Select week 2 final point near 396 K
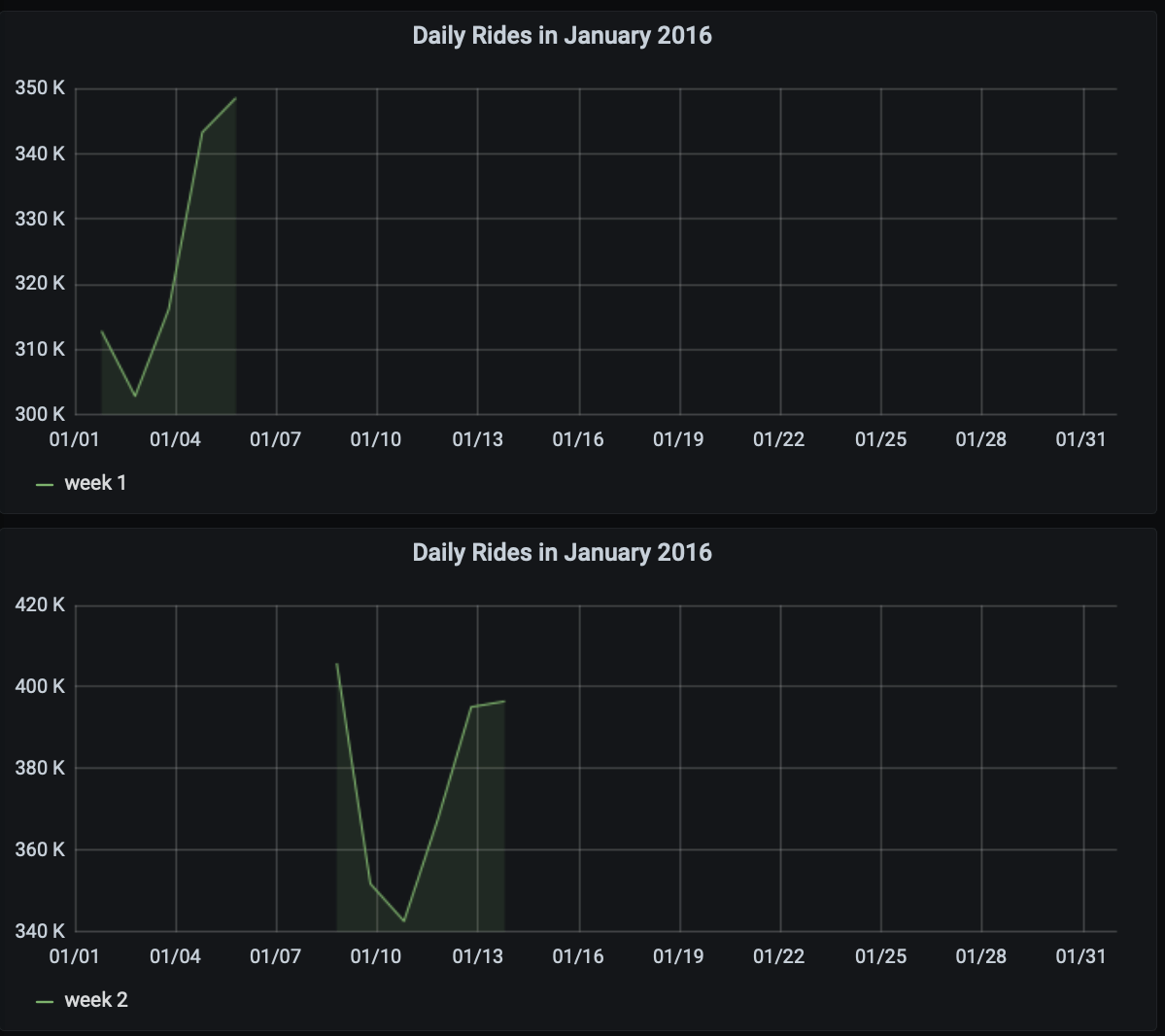 [x=503, y=701]
